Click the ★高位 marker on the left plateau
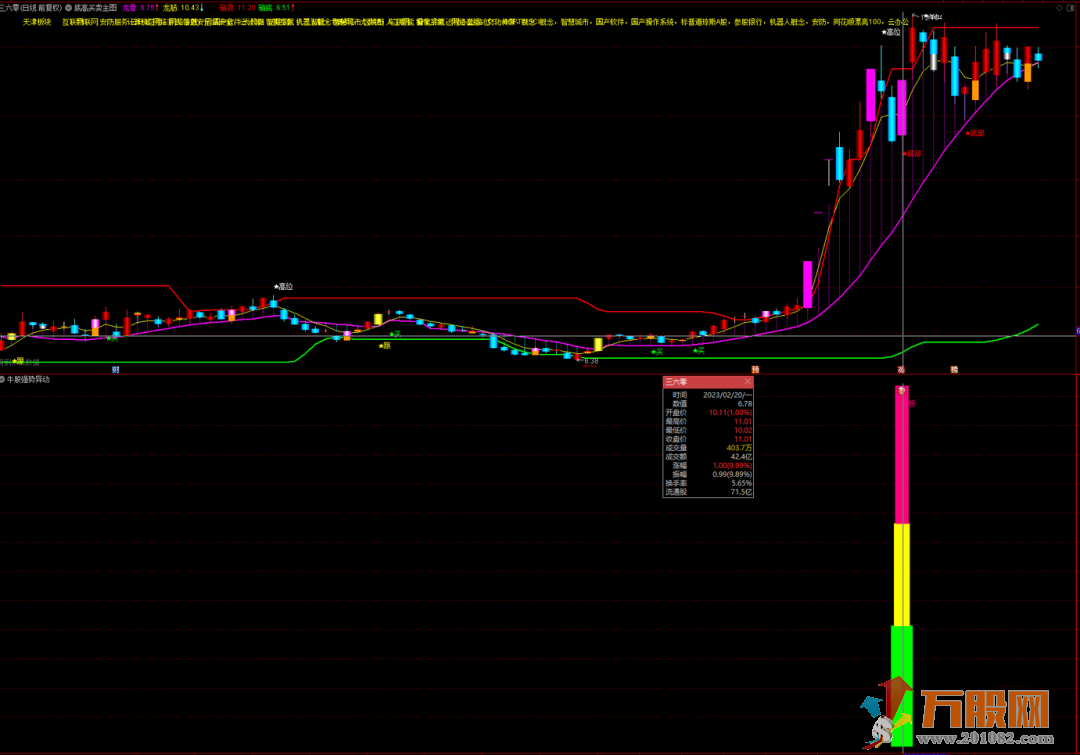Screen dimensions: 1080x755 [x=284, y=287]
